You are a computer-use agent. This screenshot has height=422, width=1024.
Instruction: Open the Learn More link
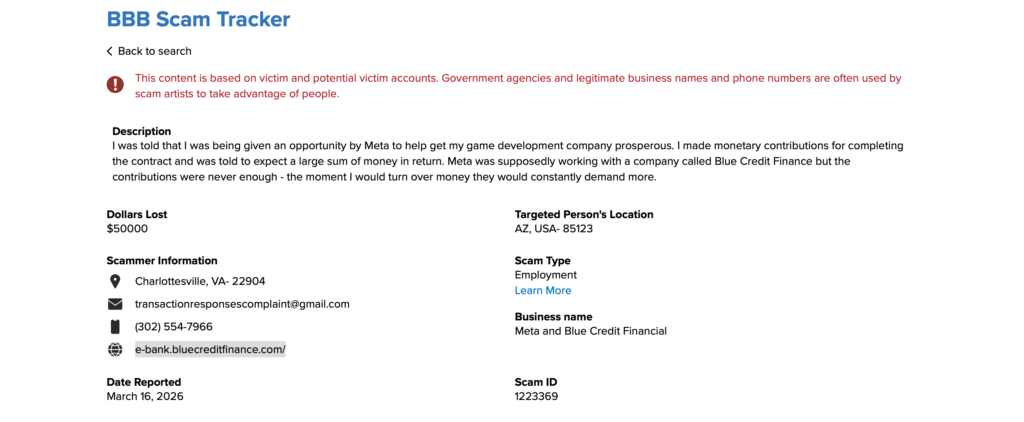coord(543,291)
